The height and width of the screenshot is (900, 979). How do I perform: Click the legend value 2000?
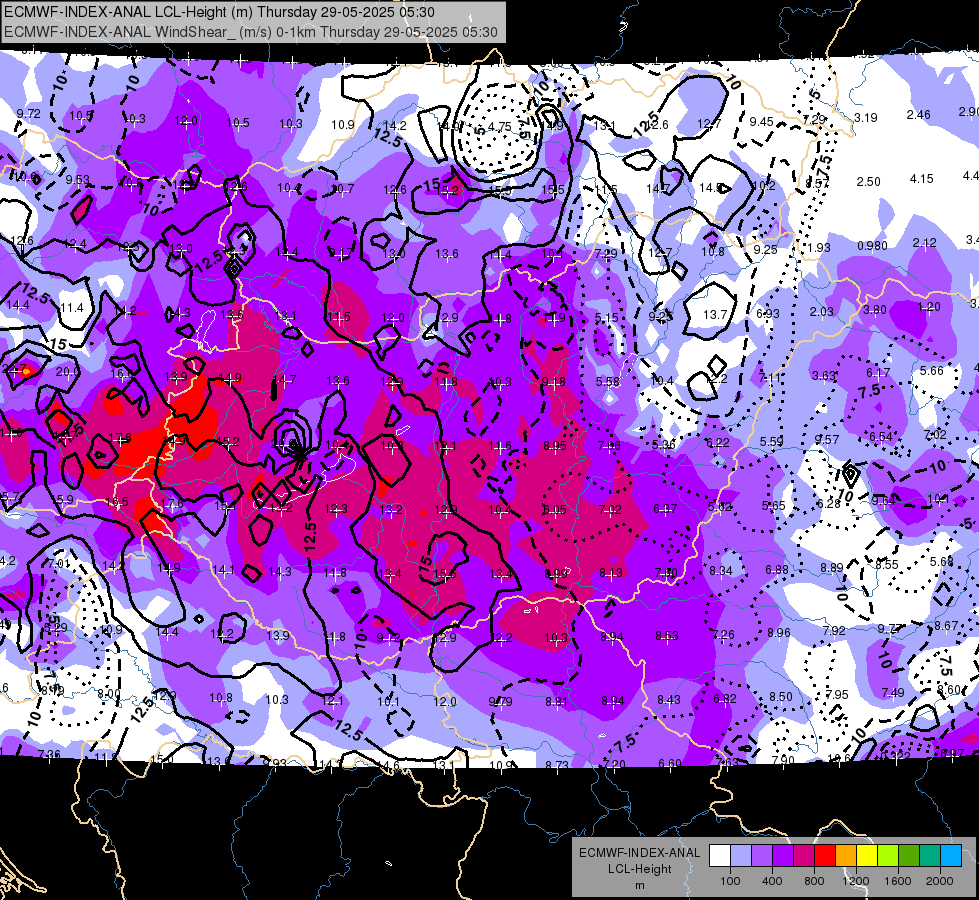940,881
